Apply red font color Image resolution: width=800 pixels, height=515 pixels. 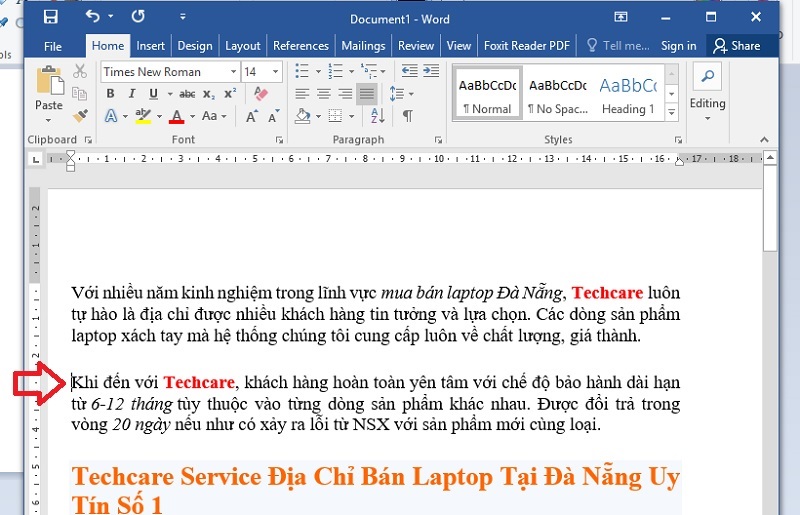177,116
